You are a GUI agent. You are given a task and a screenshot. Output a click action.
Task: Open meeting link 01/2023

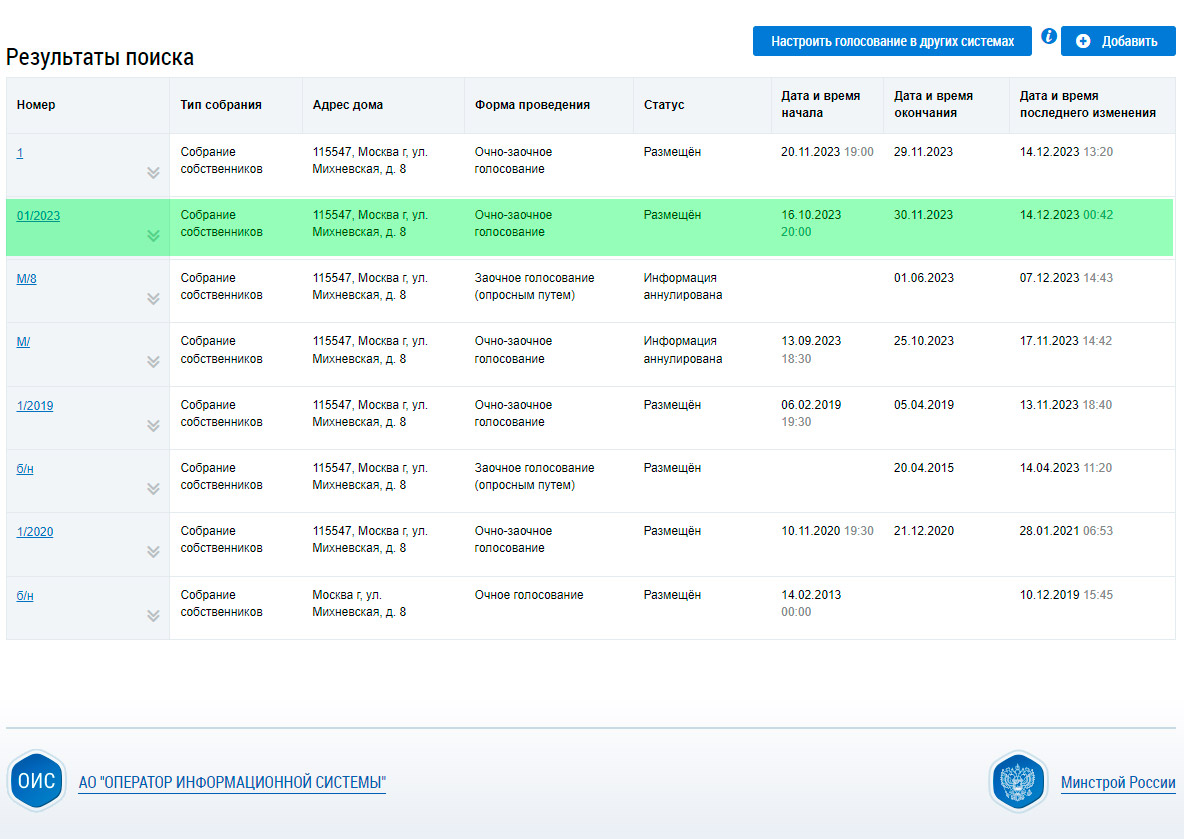pyautogui.click(x=38, y=215)
